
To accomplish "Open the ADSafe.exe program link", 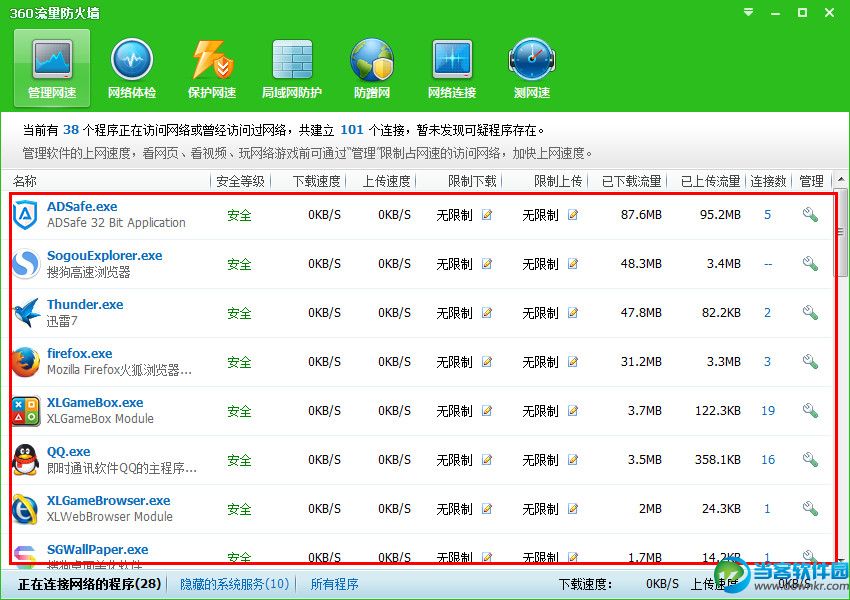I will (82, 207).
